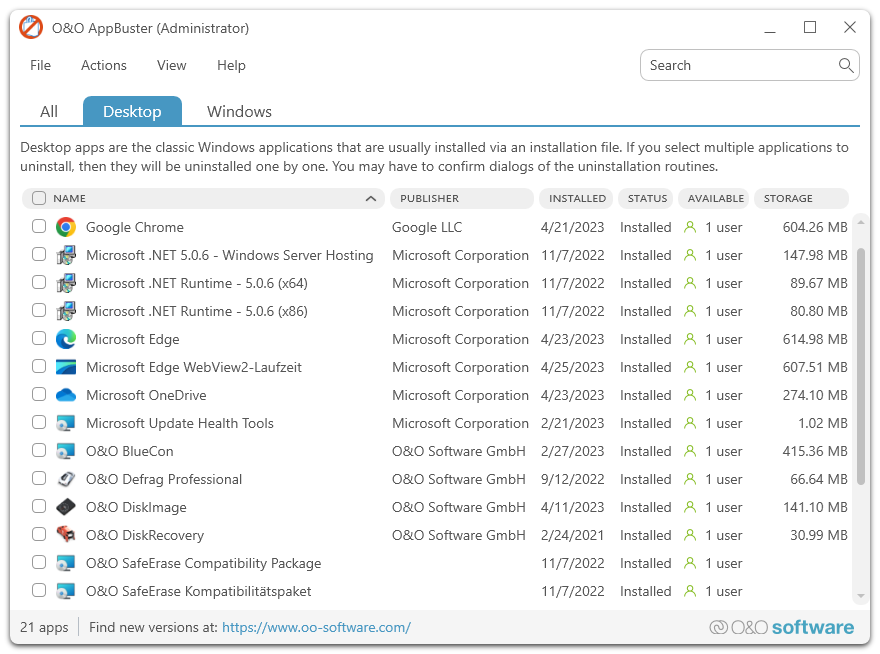
Task: Click the O&O DiskRecovery icon
Action: tap(66, 534)
